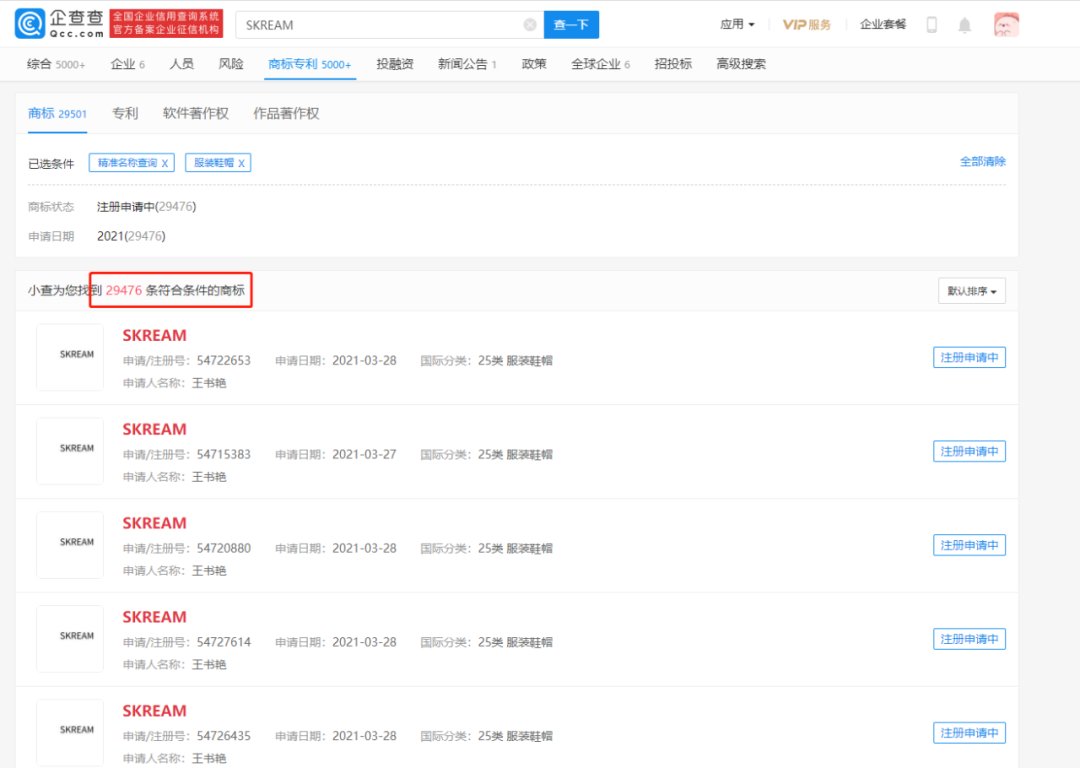Select the 2021 application date filter
This screenshot has width=1080, height=768.
pos(109,236)
